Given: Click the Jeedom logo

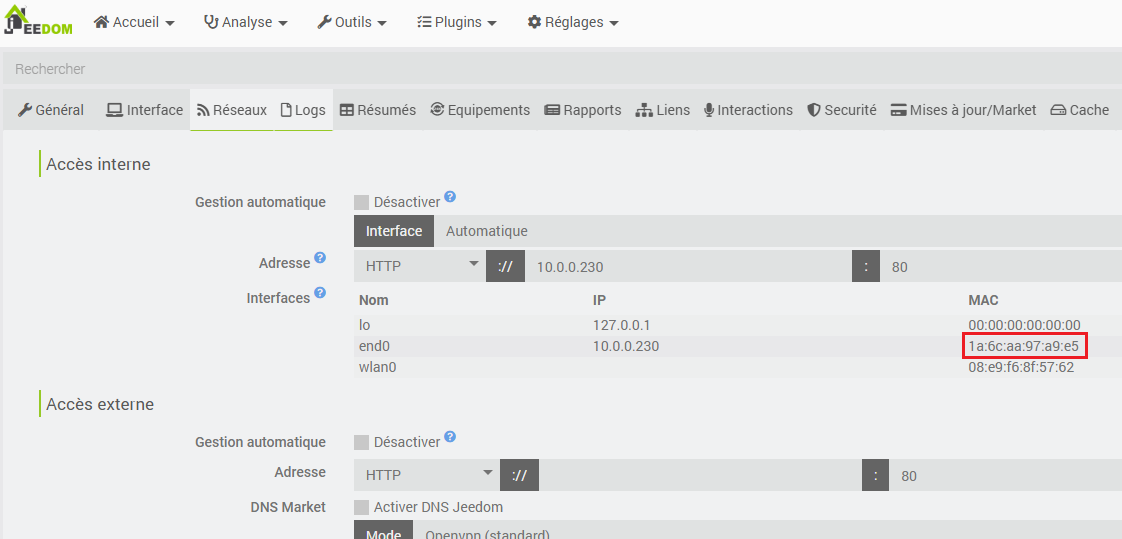Looking at the screenshot, I should coord(39,19).
